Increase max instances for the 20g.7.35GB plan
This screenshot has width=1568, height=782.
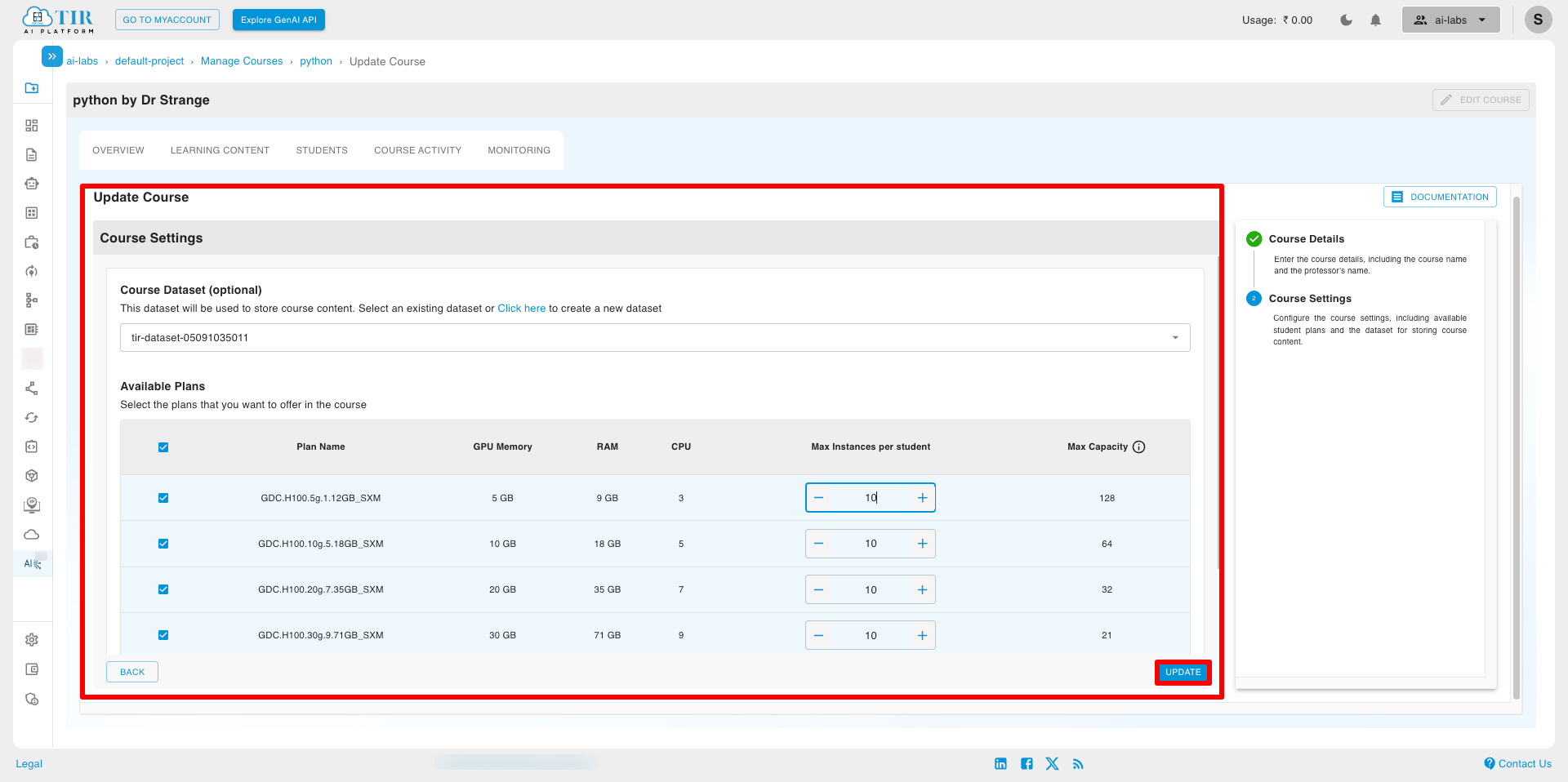[922, 589]
